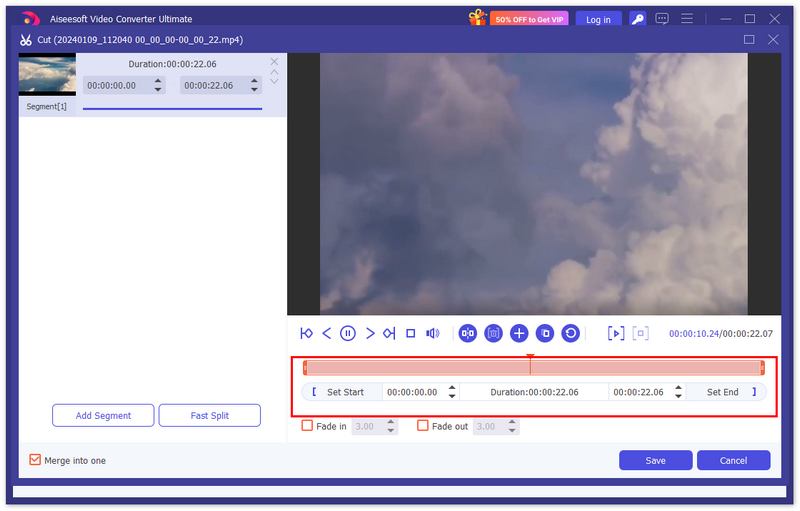Click the play segment bracket icon
This screenshot has width=800, height=511.
coord(617,334)
